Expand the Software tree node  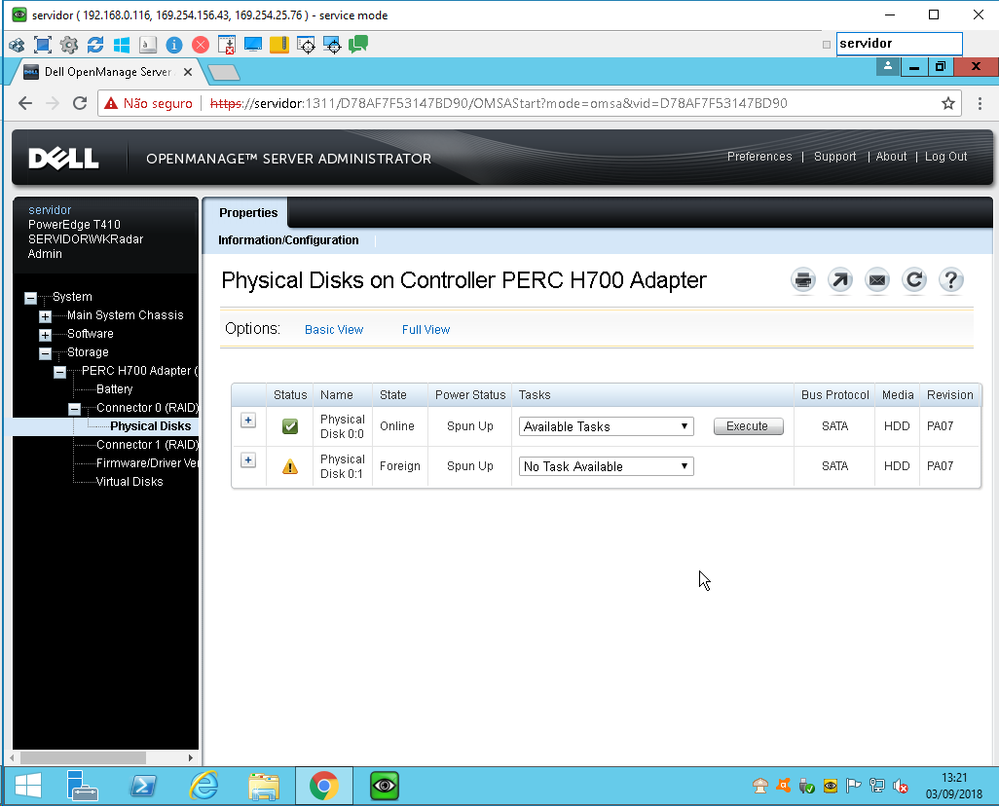45,335
